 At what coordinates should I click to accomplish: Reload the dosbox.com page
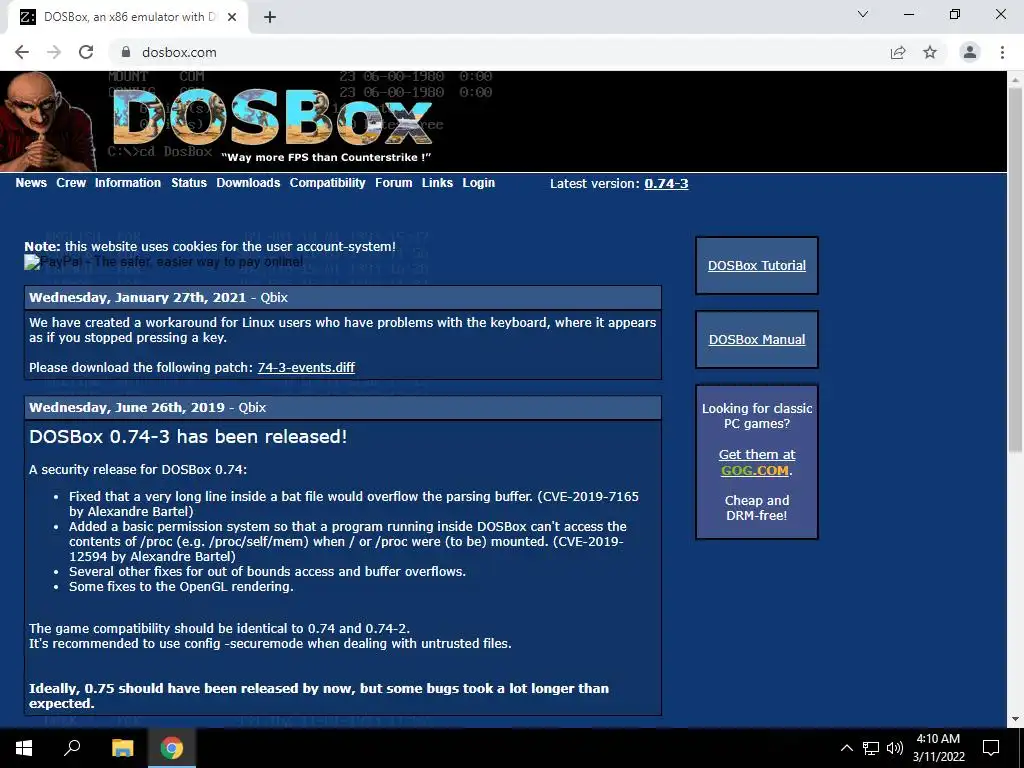tap(86, 52)
